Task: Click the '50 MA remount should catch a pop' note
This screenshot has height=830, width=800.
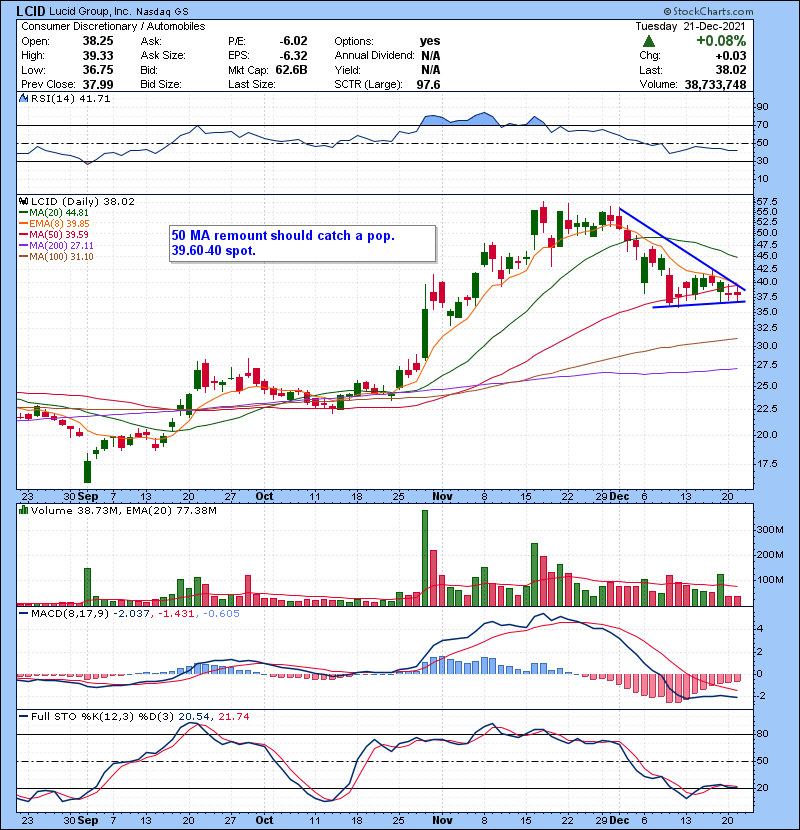Action: 302,243
